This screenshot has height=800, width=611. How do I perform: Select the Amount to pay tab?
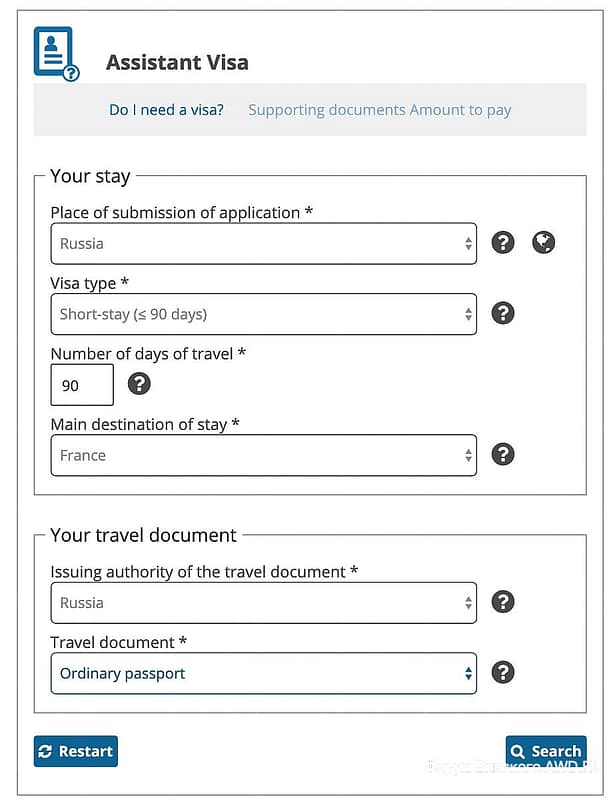(461, 110)
